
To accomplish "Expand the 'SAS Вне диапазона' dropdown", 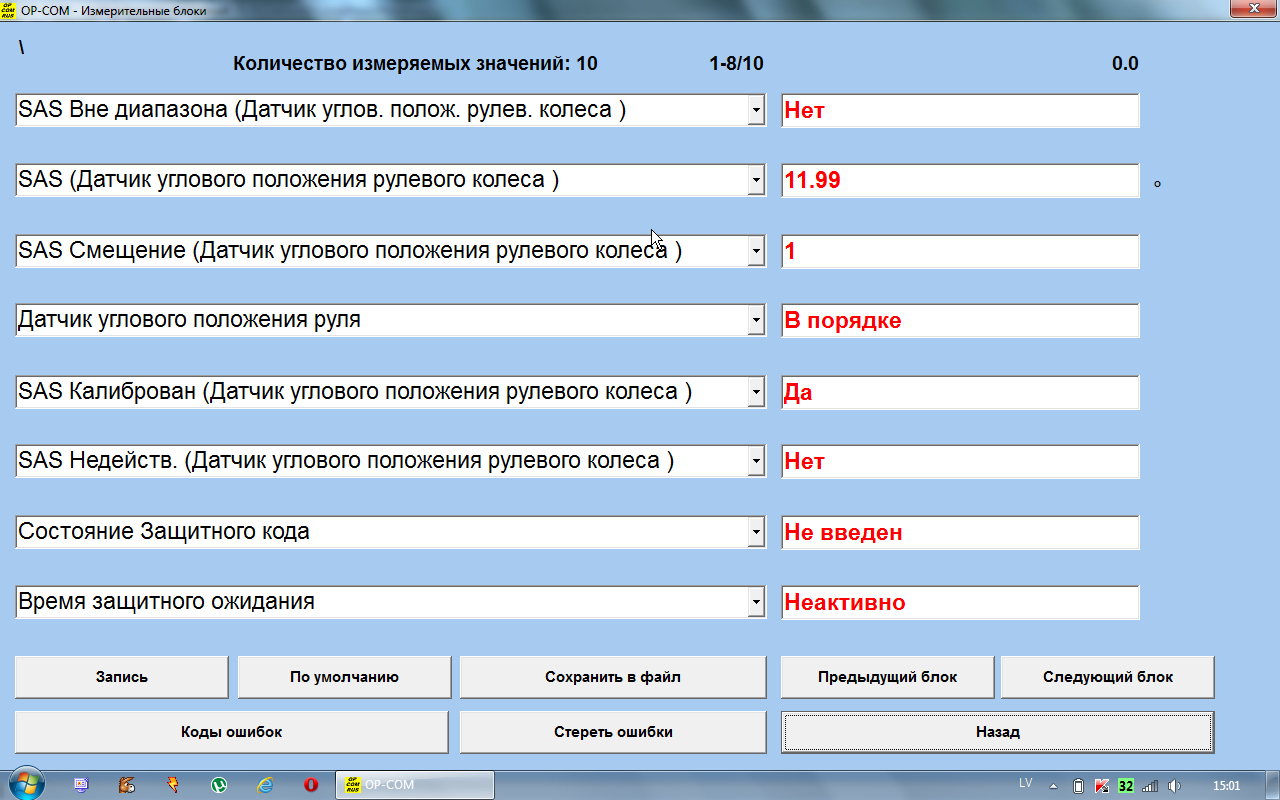I will [756, 111].
